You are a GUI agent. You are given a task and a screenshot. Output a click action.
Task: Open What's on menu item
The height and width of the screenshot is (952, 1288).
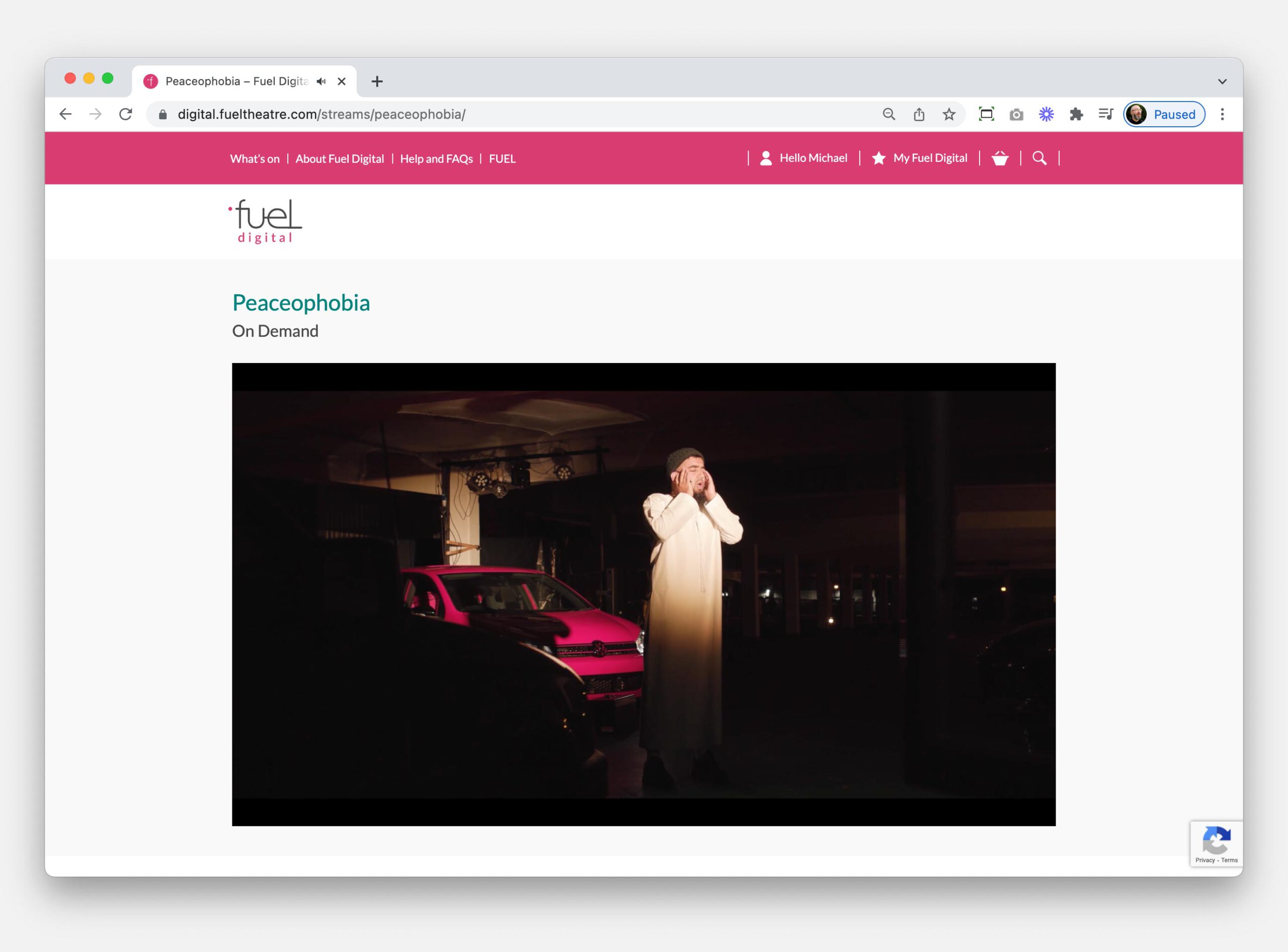point(255,158)
